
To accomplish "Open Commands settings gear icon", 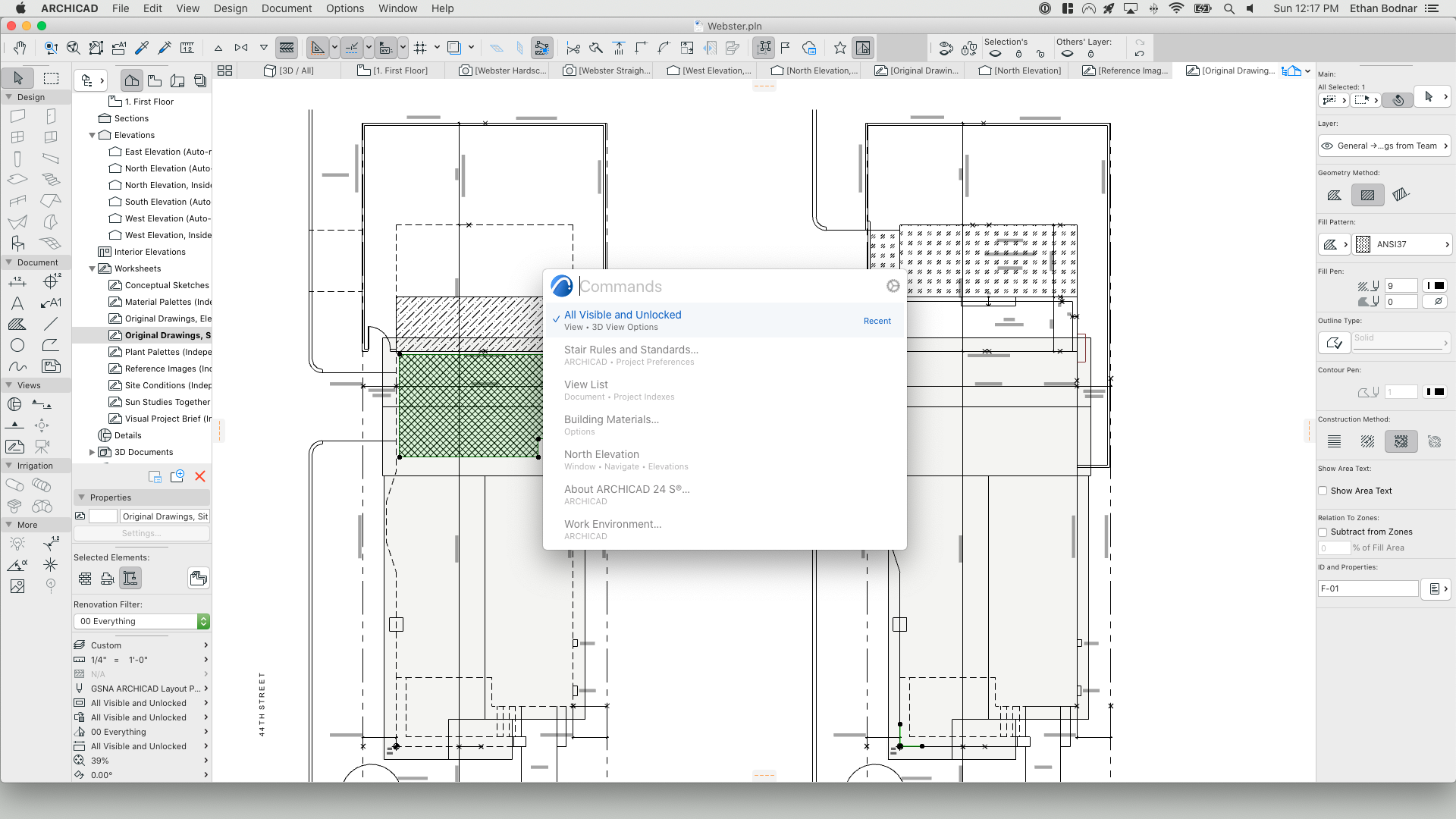I will (x=893, y=286).
